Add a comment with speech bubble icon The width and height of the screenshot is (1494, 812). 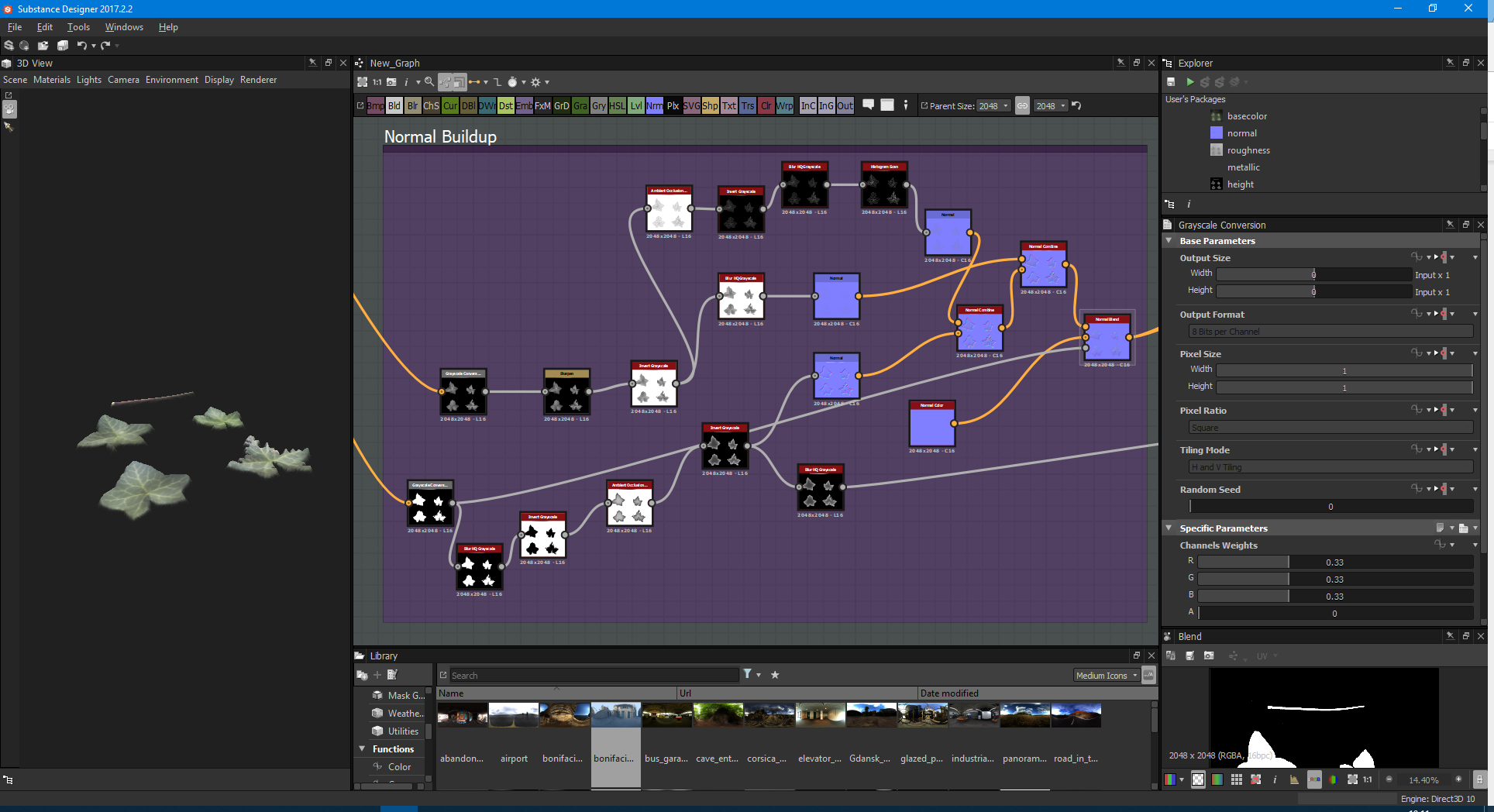pos(869,105)
